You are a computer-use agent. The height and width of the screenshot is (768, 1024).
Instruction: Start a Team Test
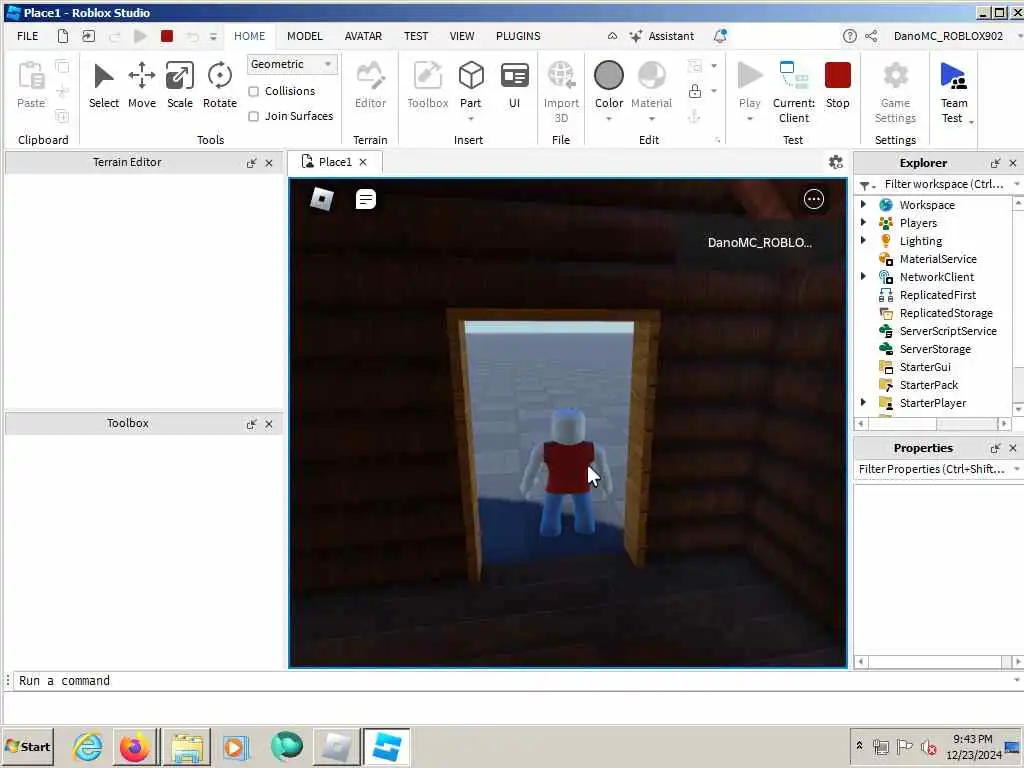click(x=953, y=92)
